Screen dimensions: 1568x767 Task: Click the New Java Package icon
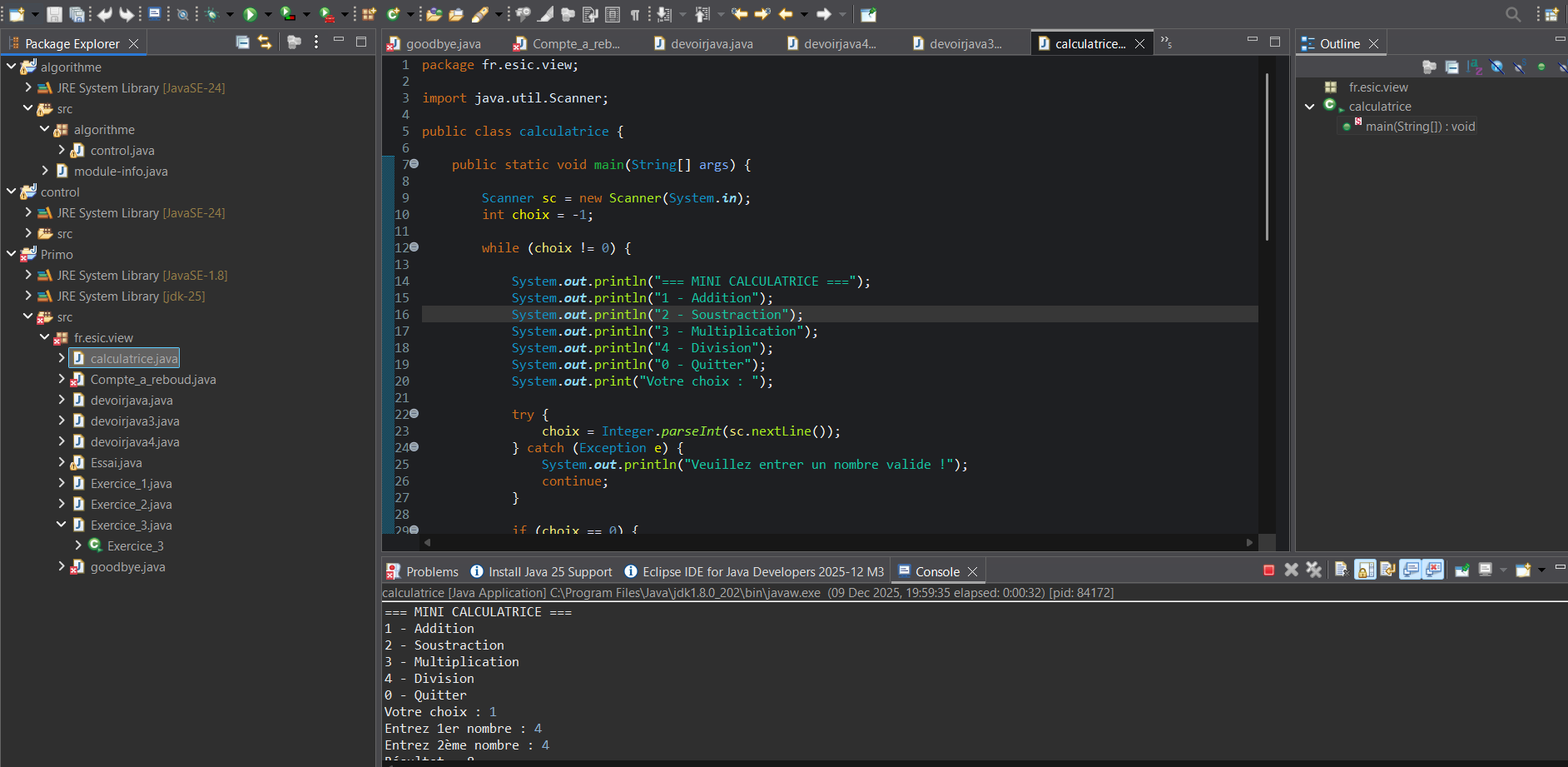click(370, 14)
